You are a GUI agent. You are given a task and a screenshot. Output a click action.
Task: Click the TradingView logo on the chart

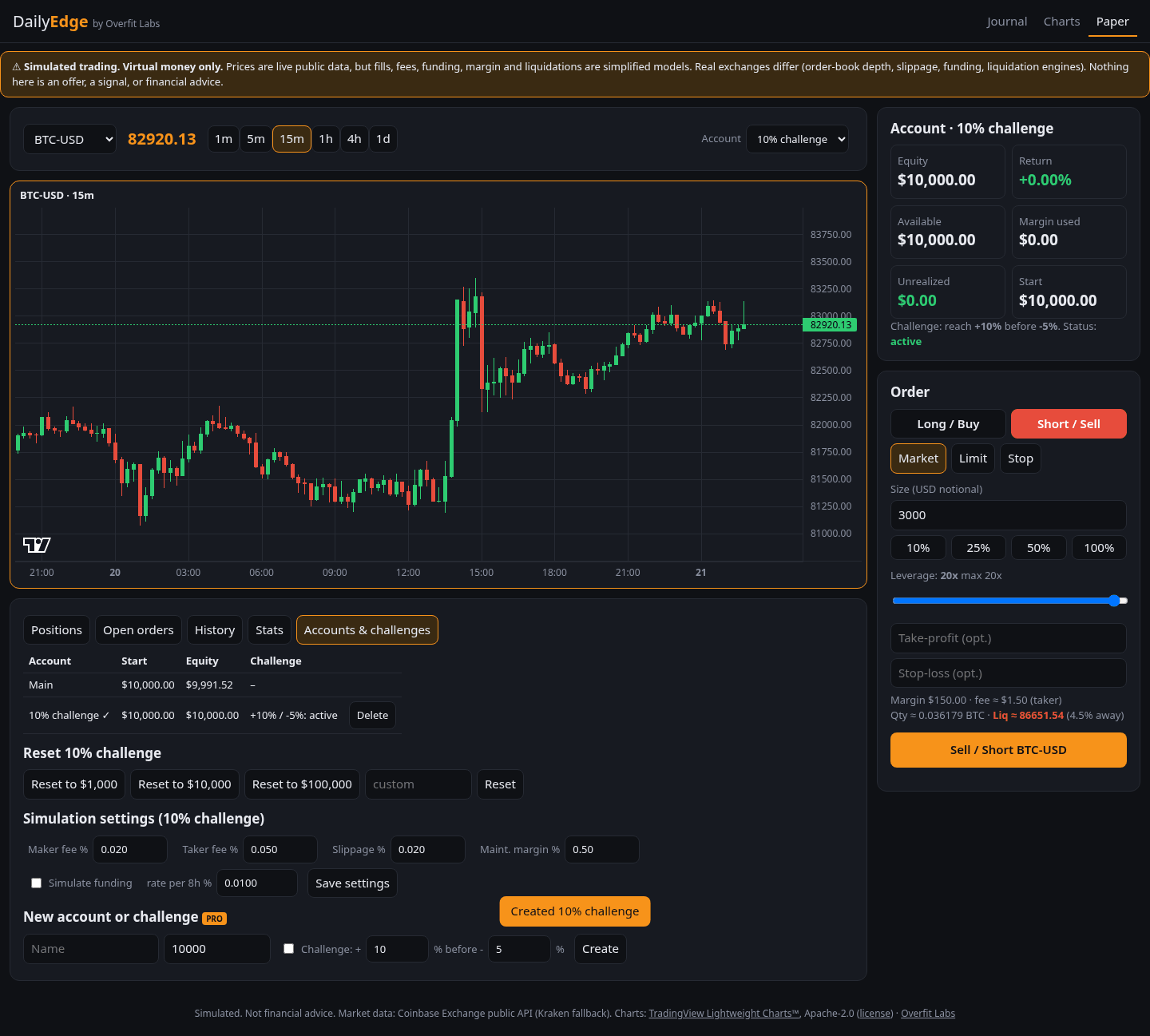coord(37,545)
